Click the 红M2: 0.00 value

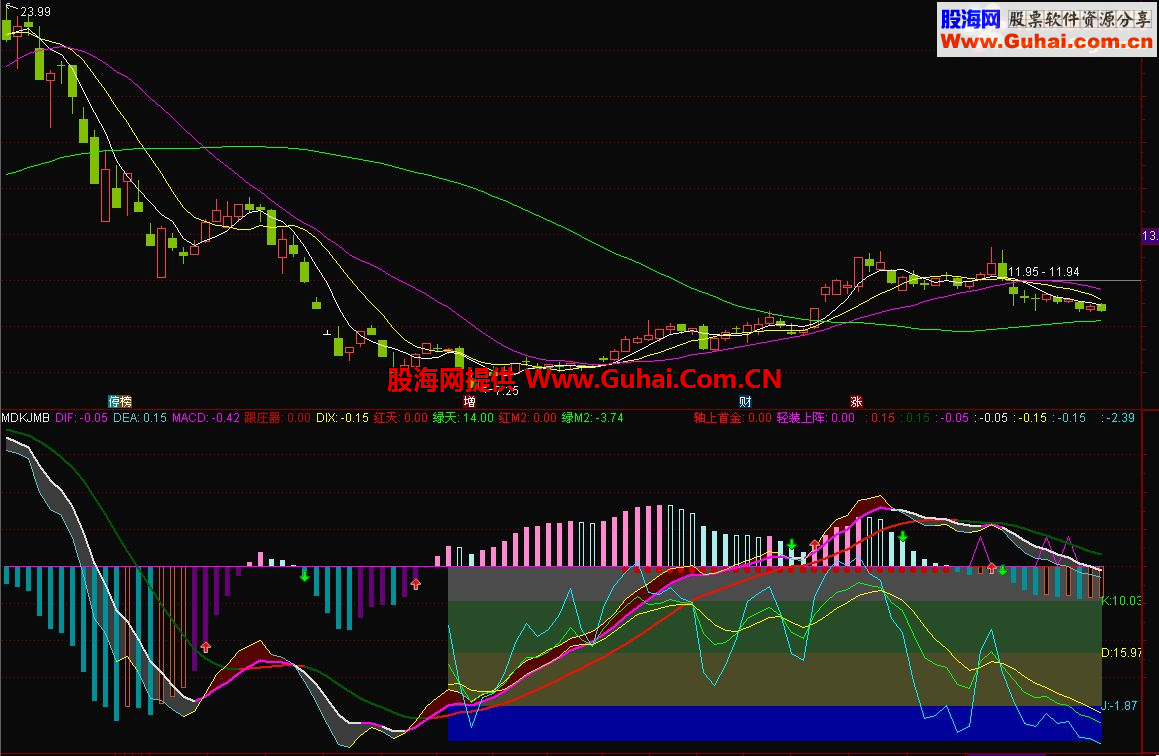click(527, 418)
